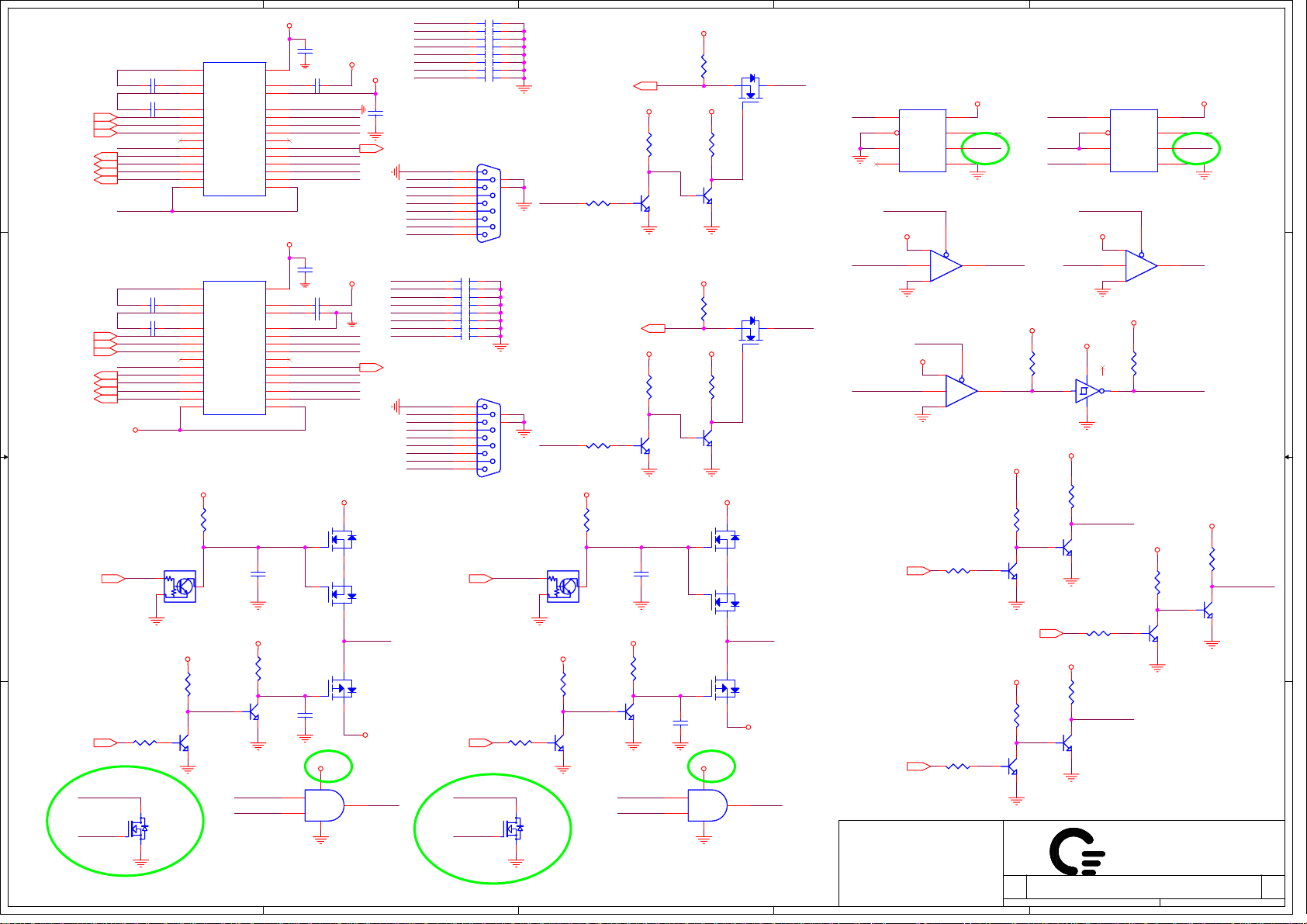The width and height of the screenshot is (1307, 924).
Task: Select the right small IC box at top right
Action: click(1134, 140)
